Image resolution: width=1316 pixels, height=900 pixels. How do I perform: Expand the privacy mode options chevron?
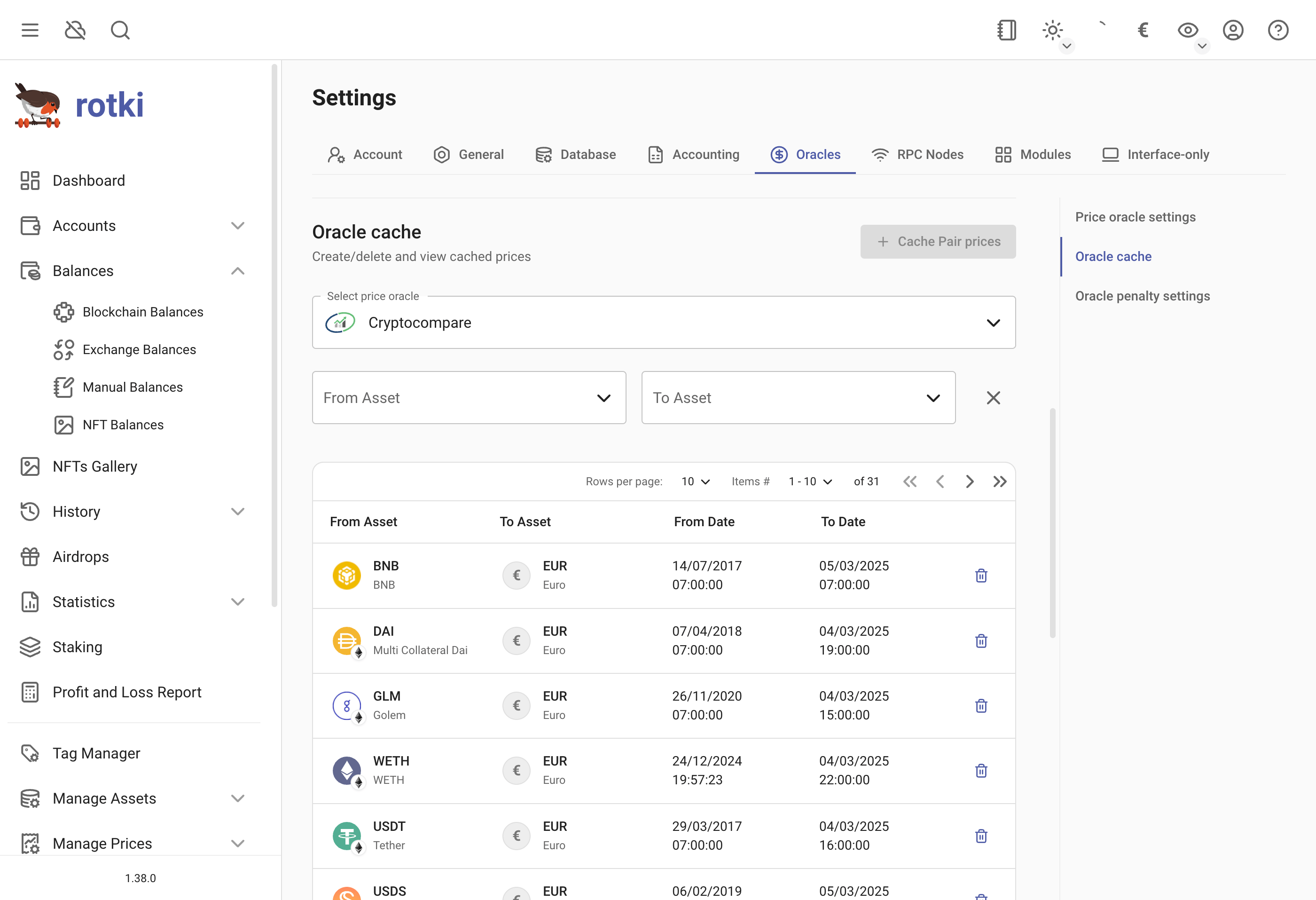click(1202, 46)
